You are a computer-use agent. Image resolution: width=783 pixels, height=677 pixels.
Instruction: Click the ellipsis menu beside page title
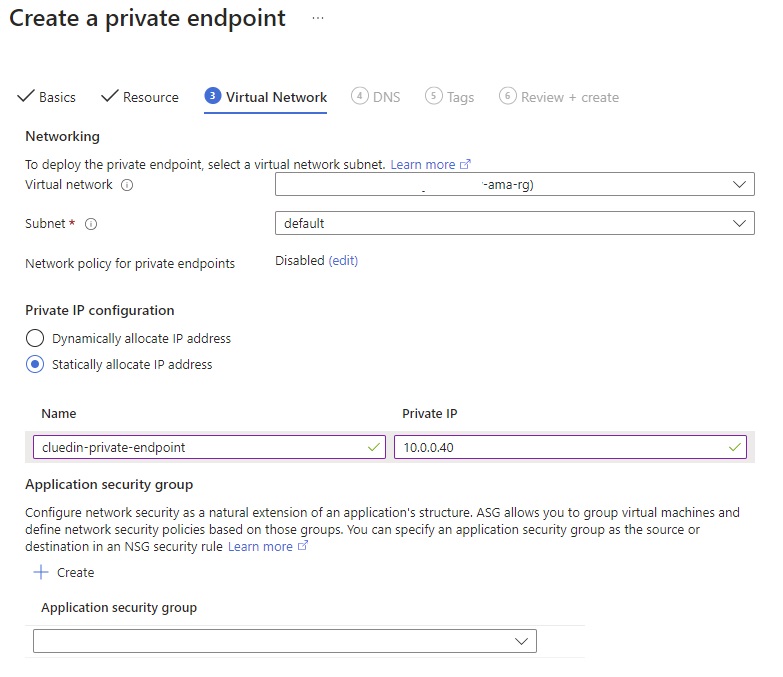pyautogui.click(x=318, y=19)
